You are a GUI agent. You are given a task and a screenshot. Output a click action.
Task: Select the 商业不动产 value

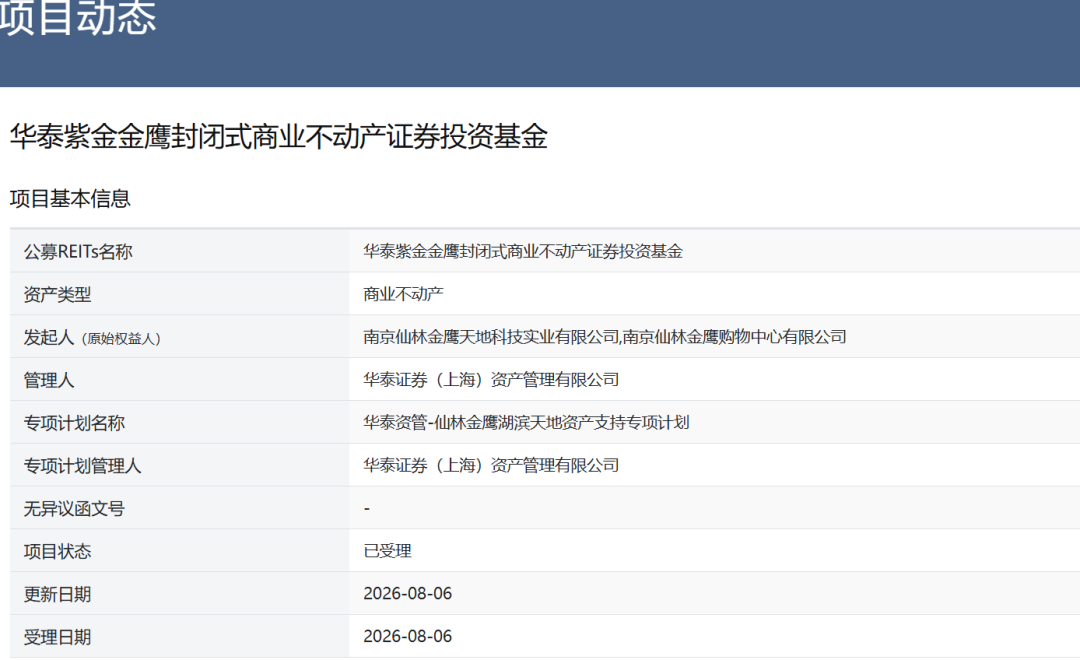click(x=403, y=294)
